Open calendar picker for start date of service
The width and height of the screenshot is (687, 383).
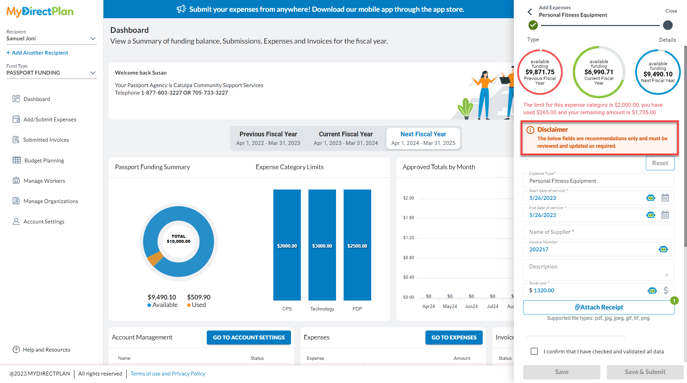665,198
